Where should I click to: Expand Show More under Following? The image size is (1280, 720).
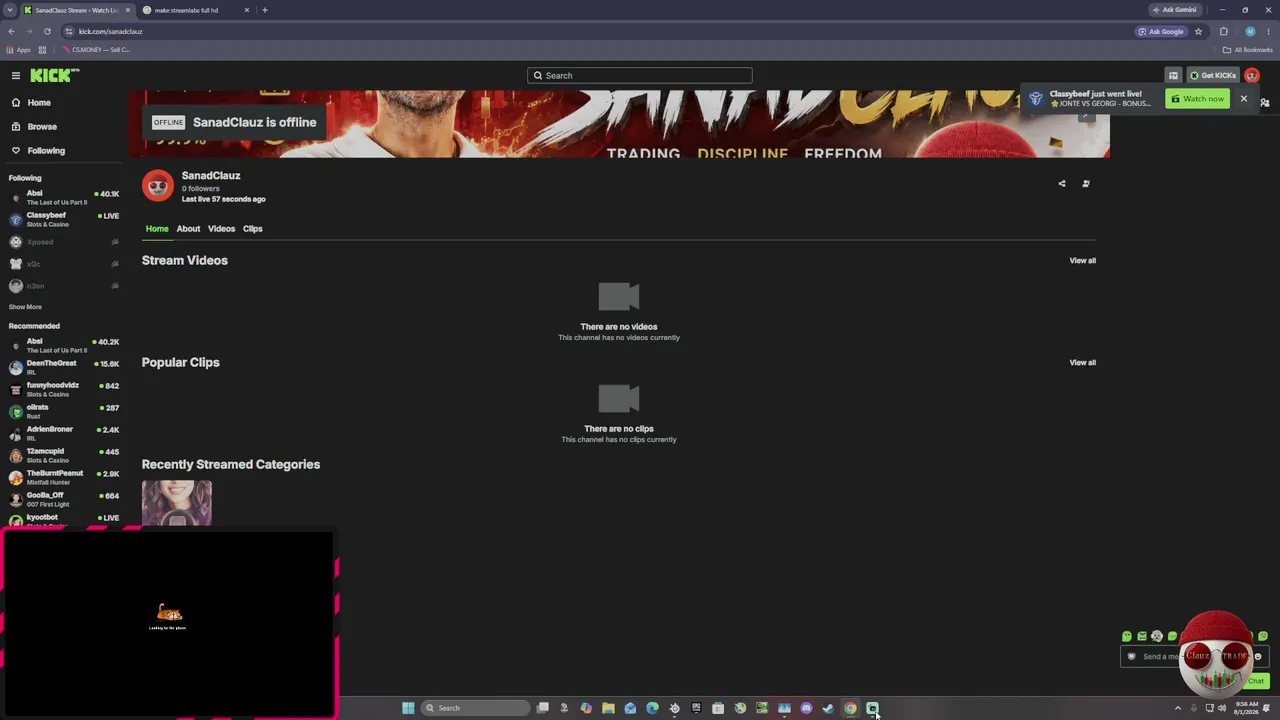25,307
